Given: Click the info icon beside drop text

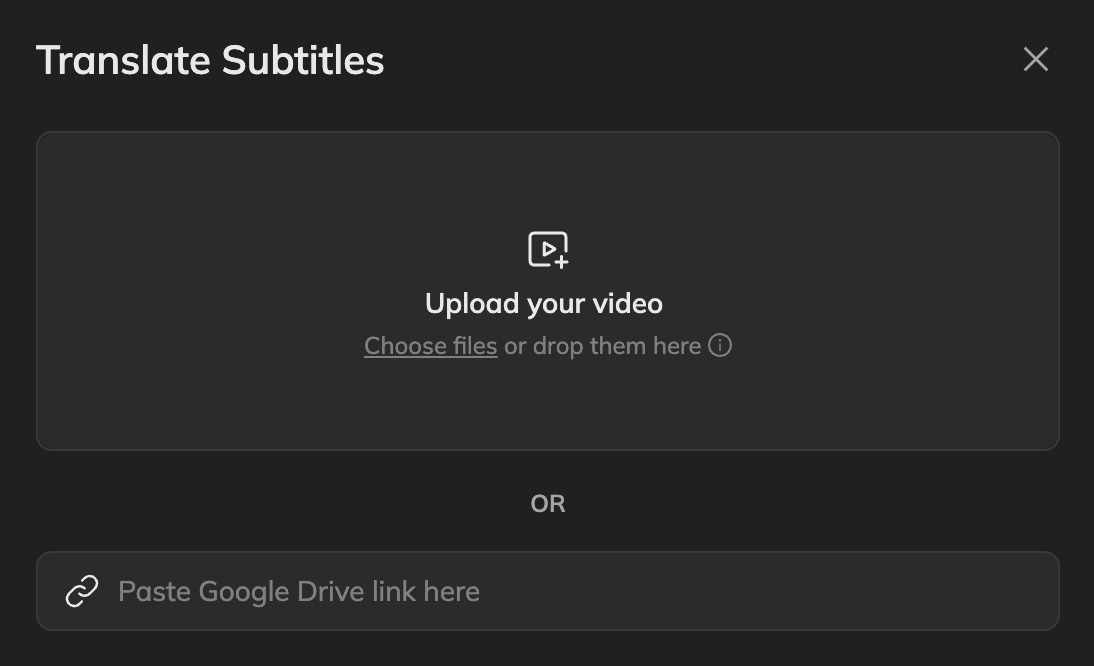Looking at the screenshot, I should 720,345.
